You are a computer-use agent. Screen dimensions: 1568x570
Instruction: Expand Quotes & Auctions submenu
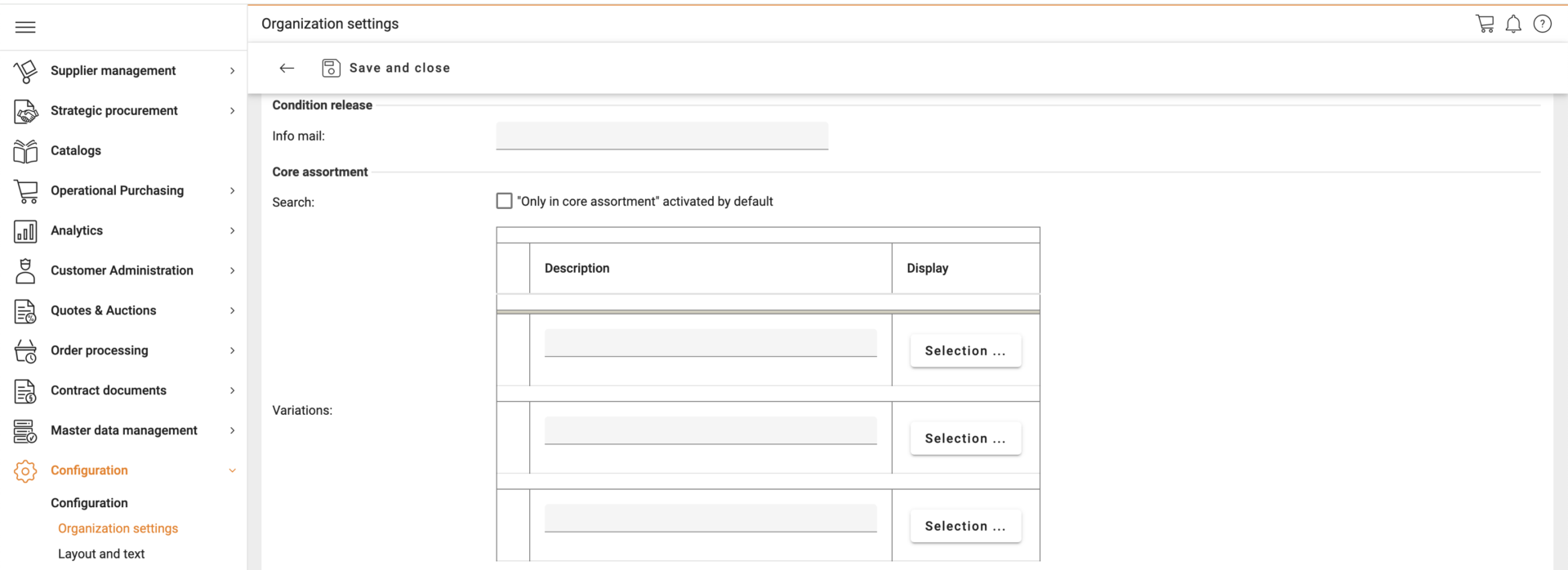(x=232, y=311)
